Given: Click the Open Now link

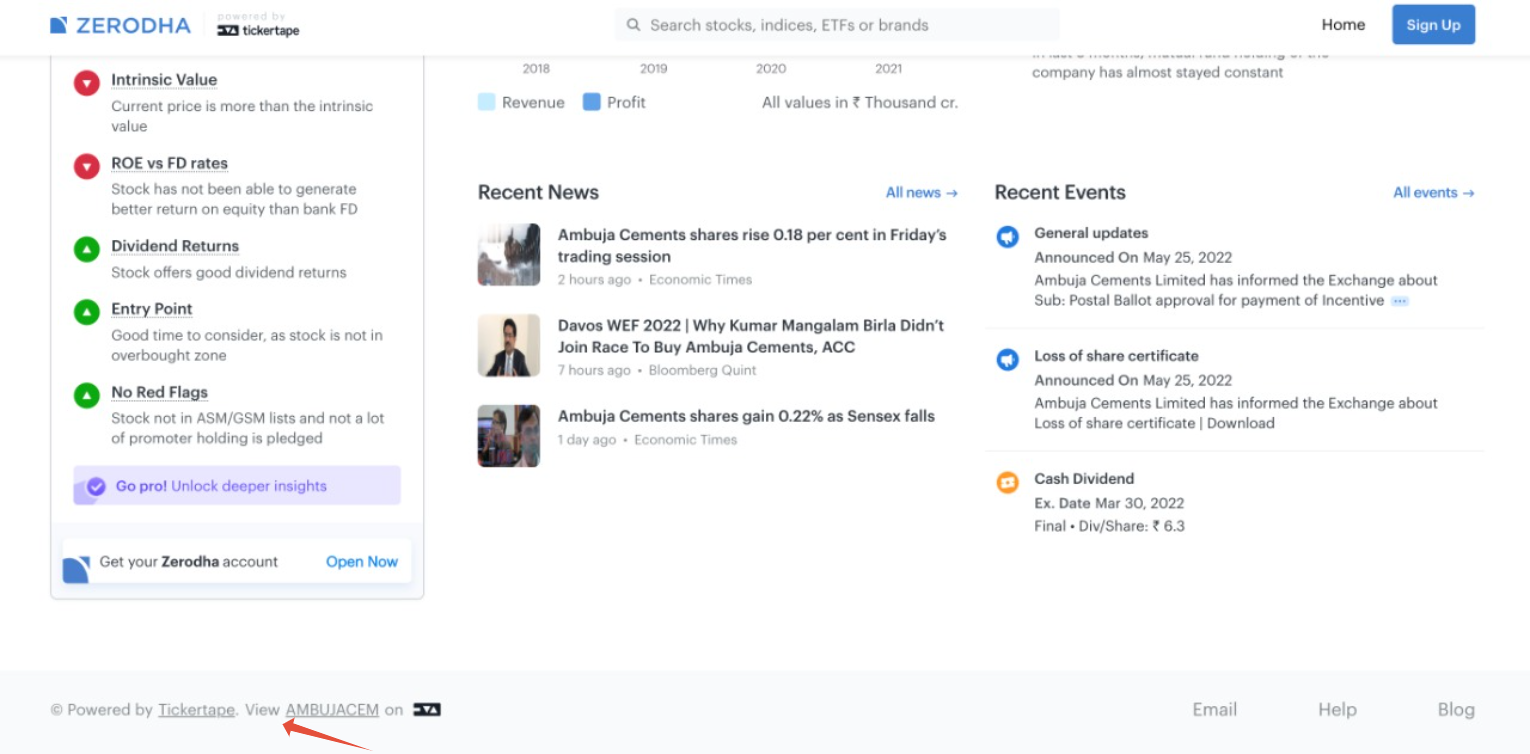Looking at the screenshot, I should [x=362, y=562].
